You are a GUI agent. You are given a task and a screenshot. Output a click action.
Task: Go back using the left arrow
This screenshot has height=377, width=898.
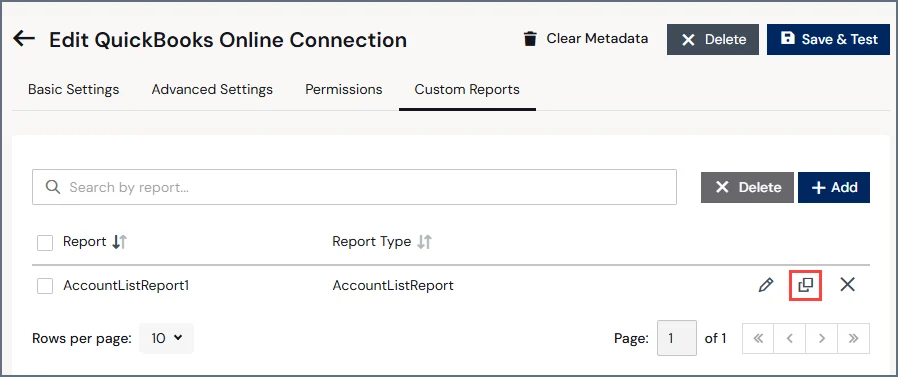point(24,39)
